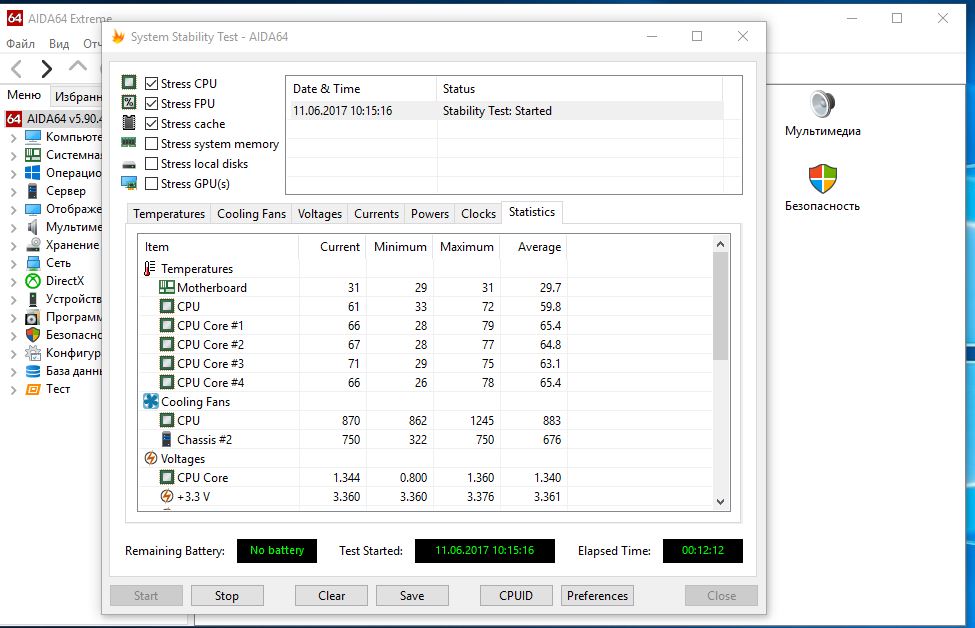The image size is (975, 628).
Task: Click the Up arrow in AIDA64 toolbar
Action: point(78,66)
